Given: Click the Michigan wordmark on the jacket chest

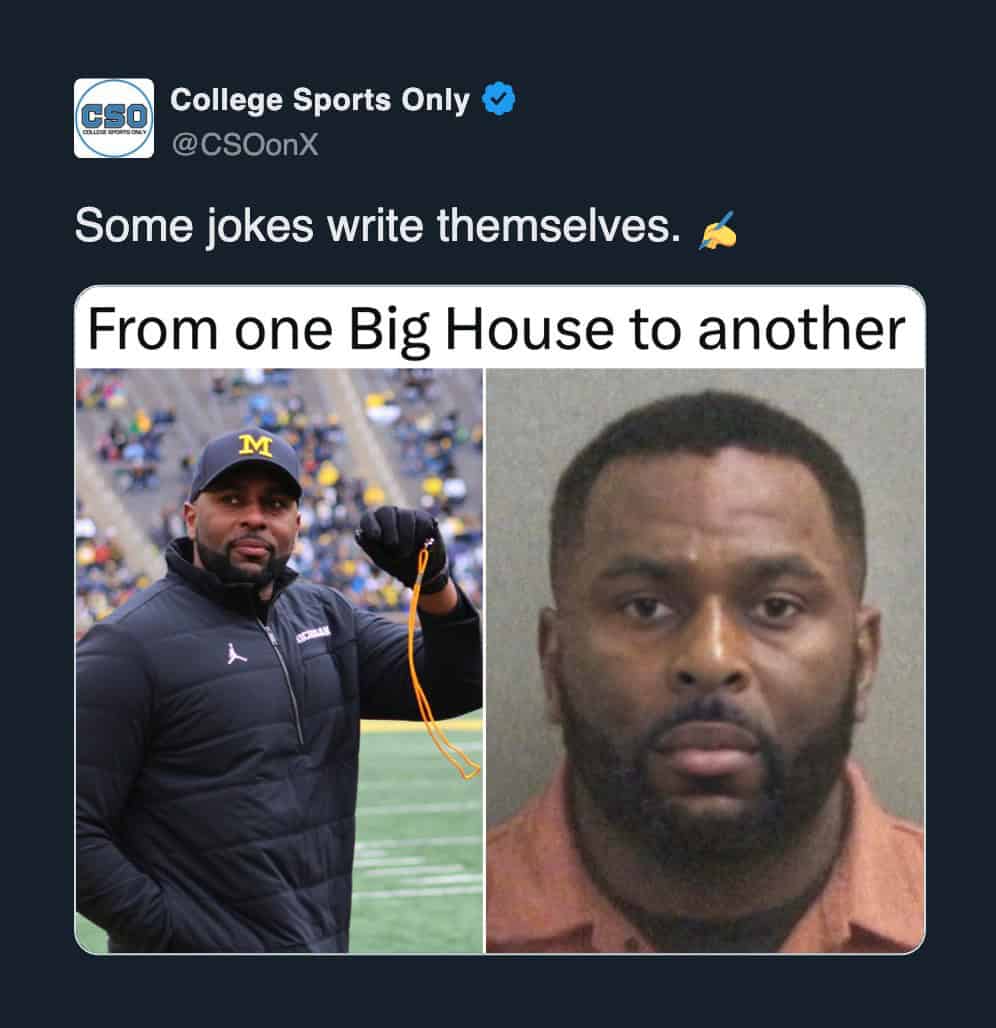Looking at the screenshot, I should [x=314, y=630].
